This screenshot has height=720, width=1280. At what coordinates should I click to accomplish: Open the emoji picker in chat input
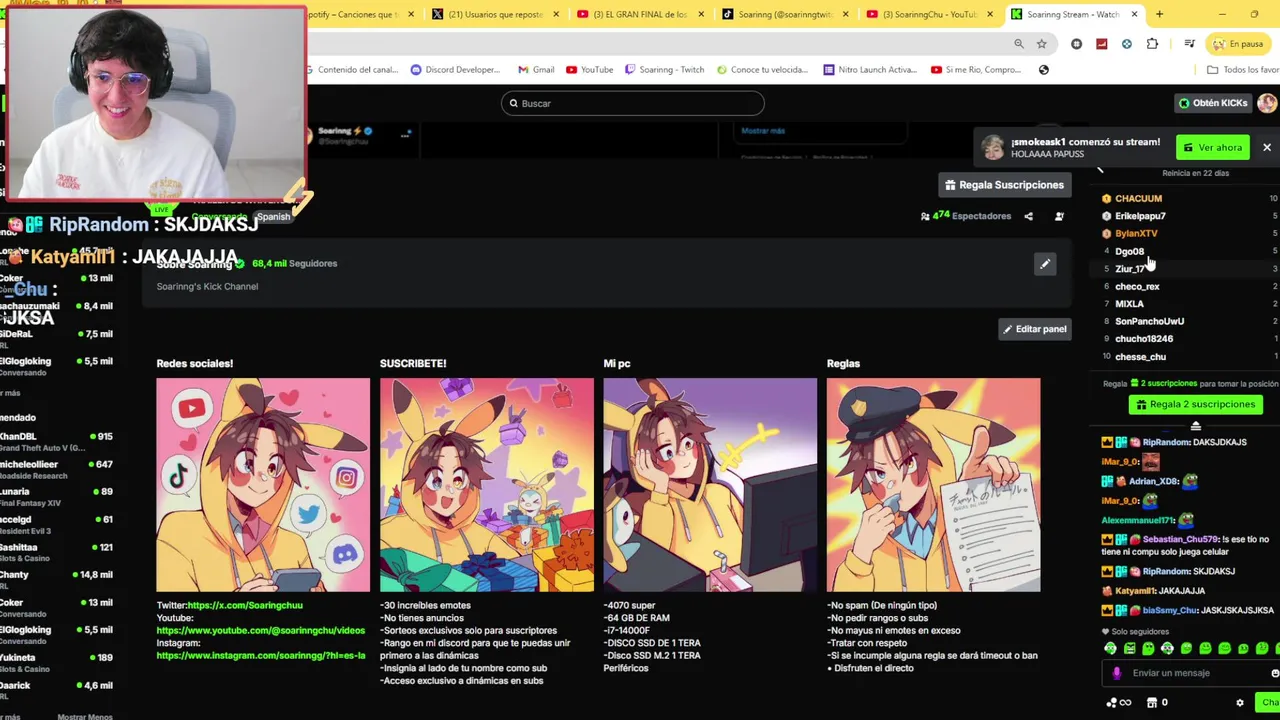tap(1275, 673)
